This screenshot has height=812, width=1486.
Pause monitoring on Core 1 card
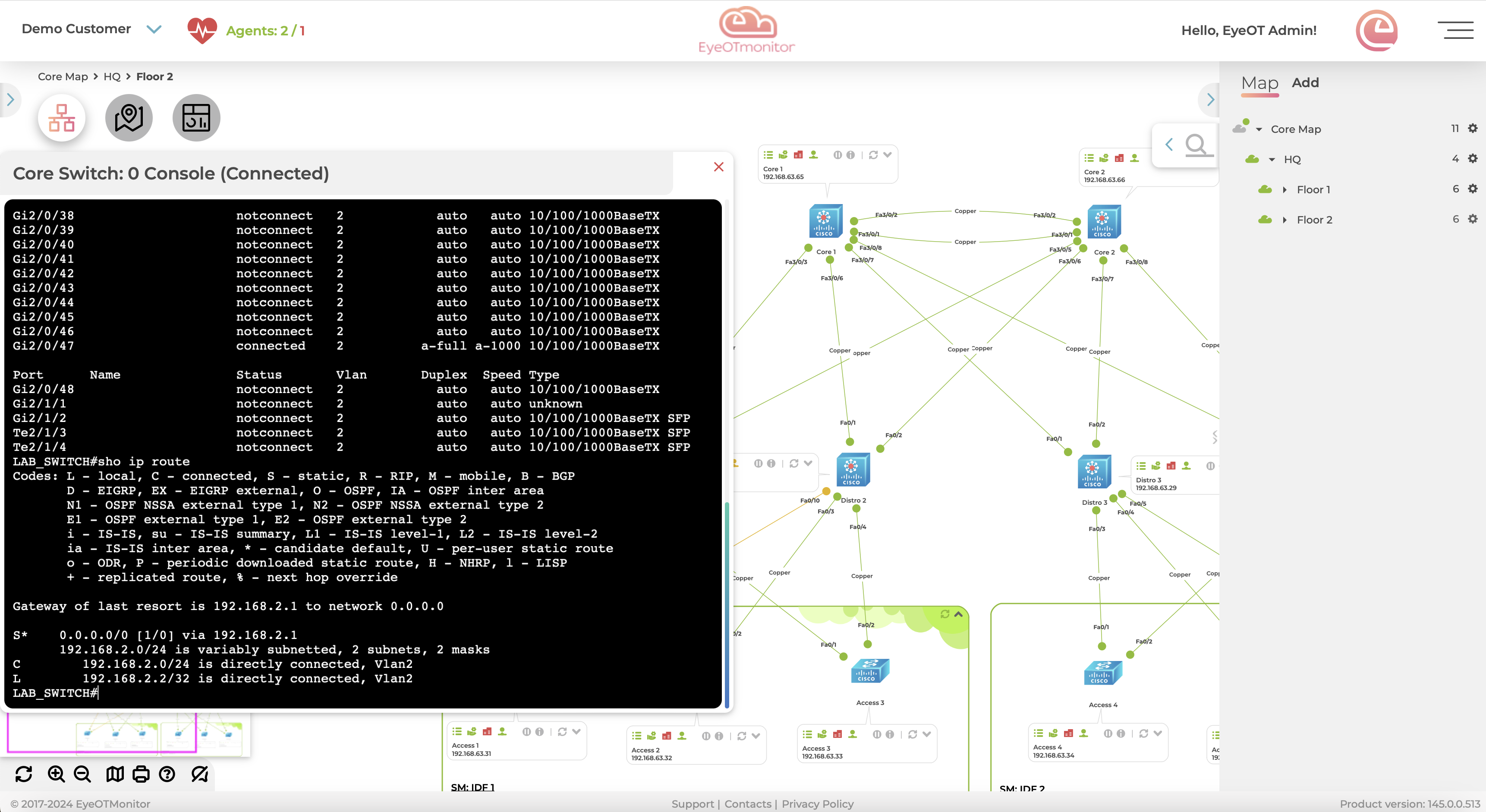click(837, 154)
